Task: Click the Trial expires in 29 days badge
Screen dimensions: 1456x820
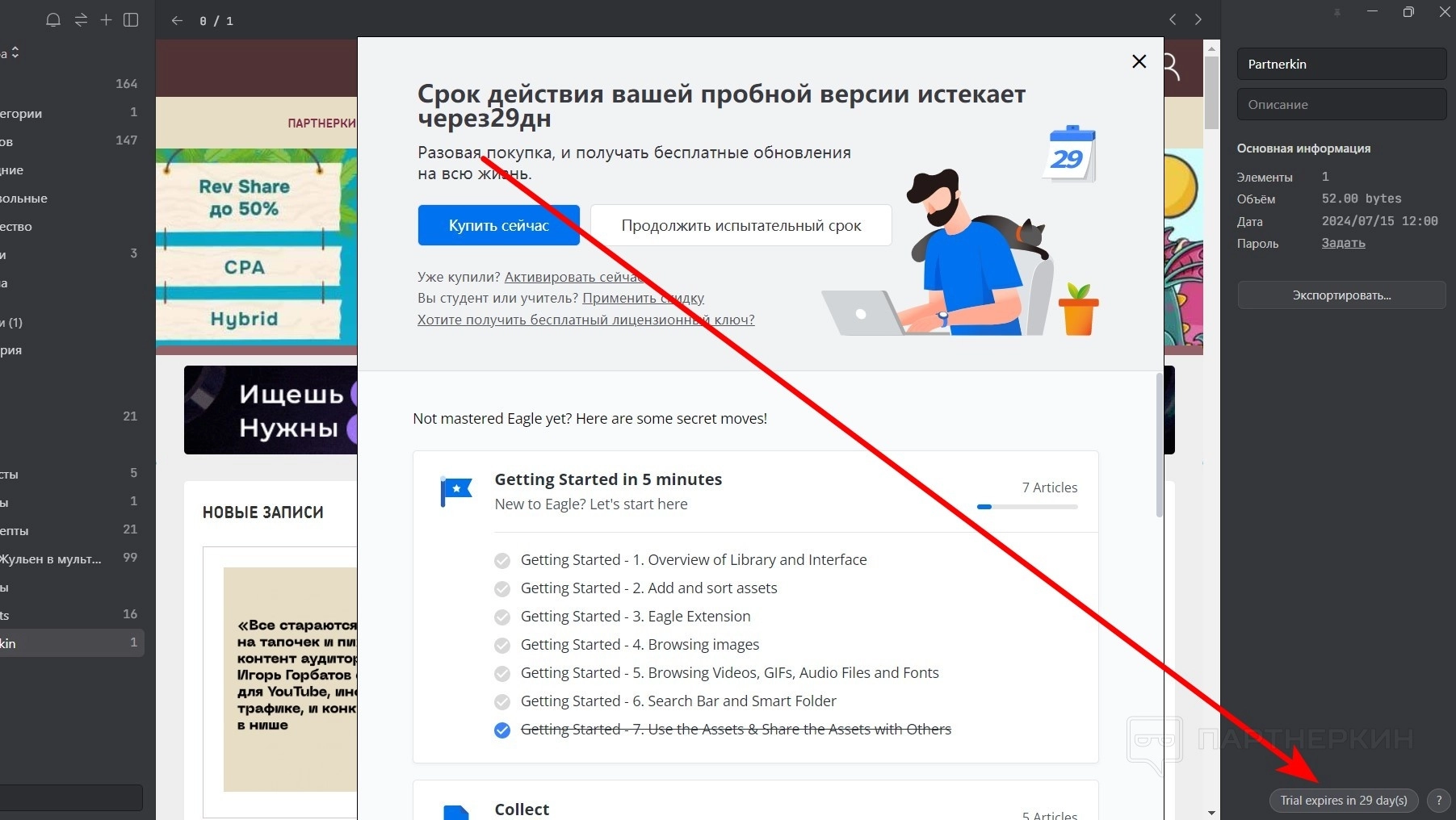Action: coord(1344,800)
